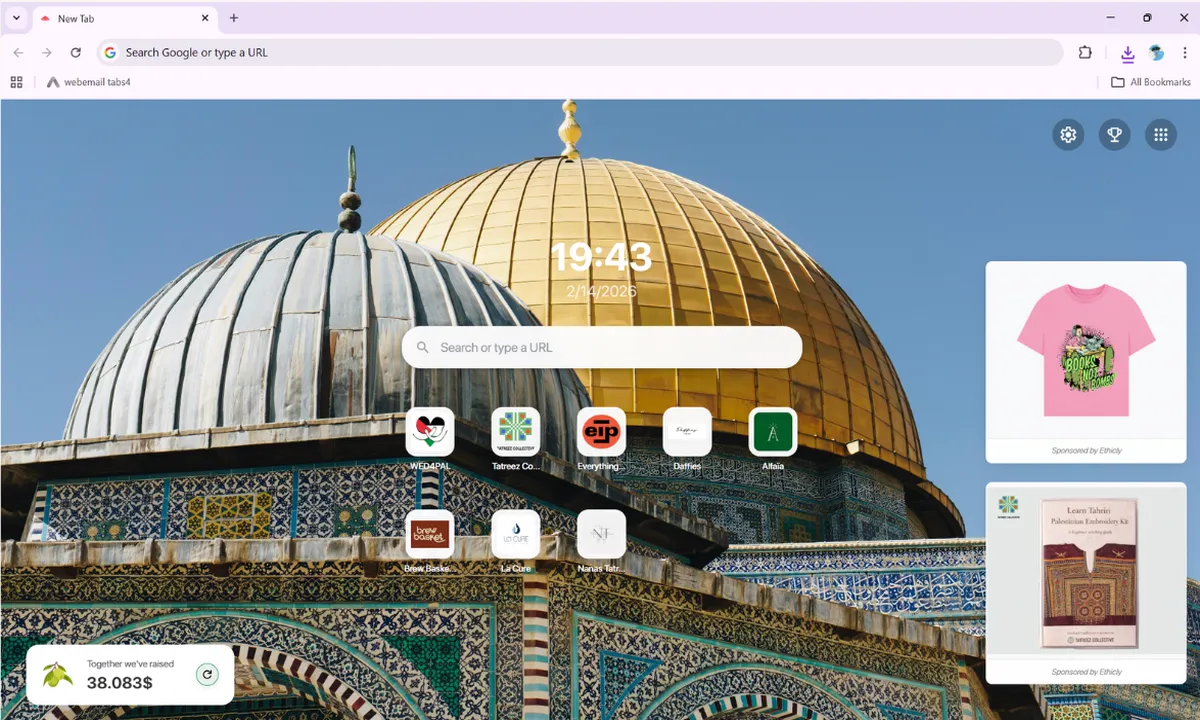Expand the tab search dropdown

(x=16, y=18)
